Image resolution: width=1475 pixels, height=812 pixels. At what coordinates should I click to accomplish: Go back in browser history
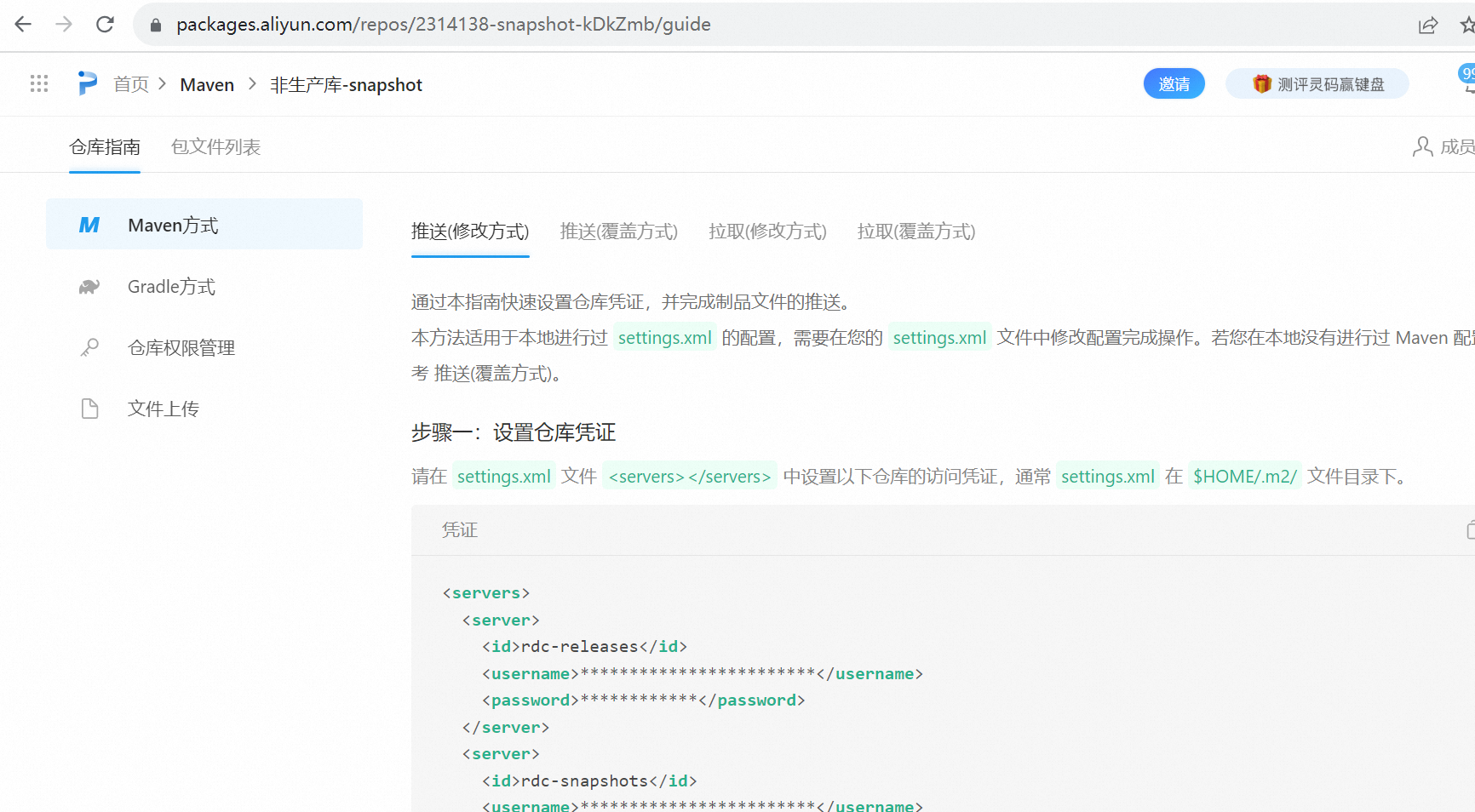(23, 24)
